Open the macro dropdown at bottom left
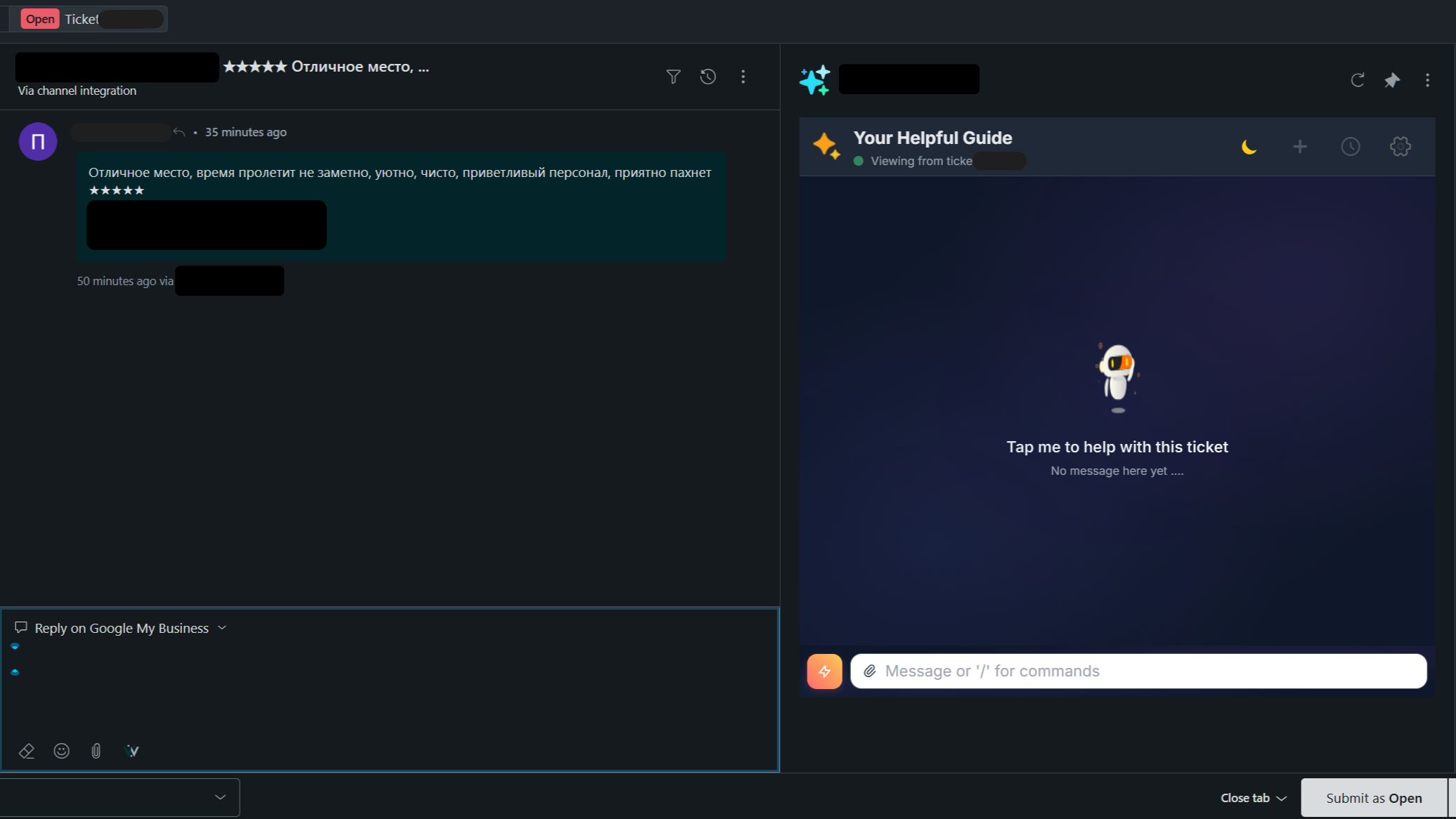This screenshot has height=819, width=1456. [x=119, y=797]
